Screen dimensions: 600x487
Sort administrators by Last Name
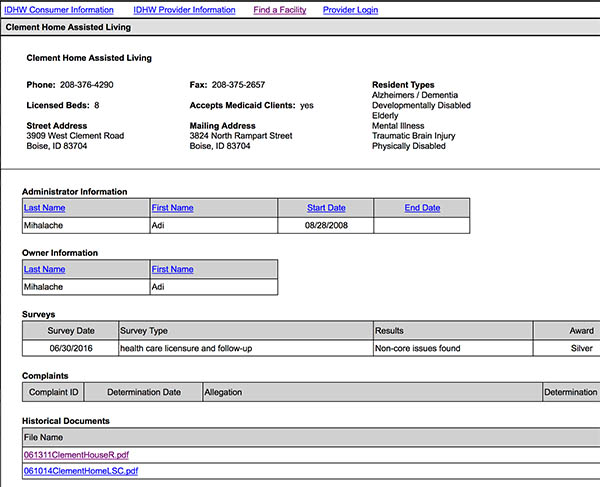click(44, 208)
